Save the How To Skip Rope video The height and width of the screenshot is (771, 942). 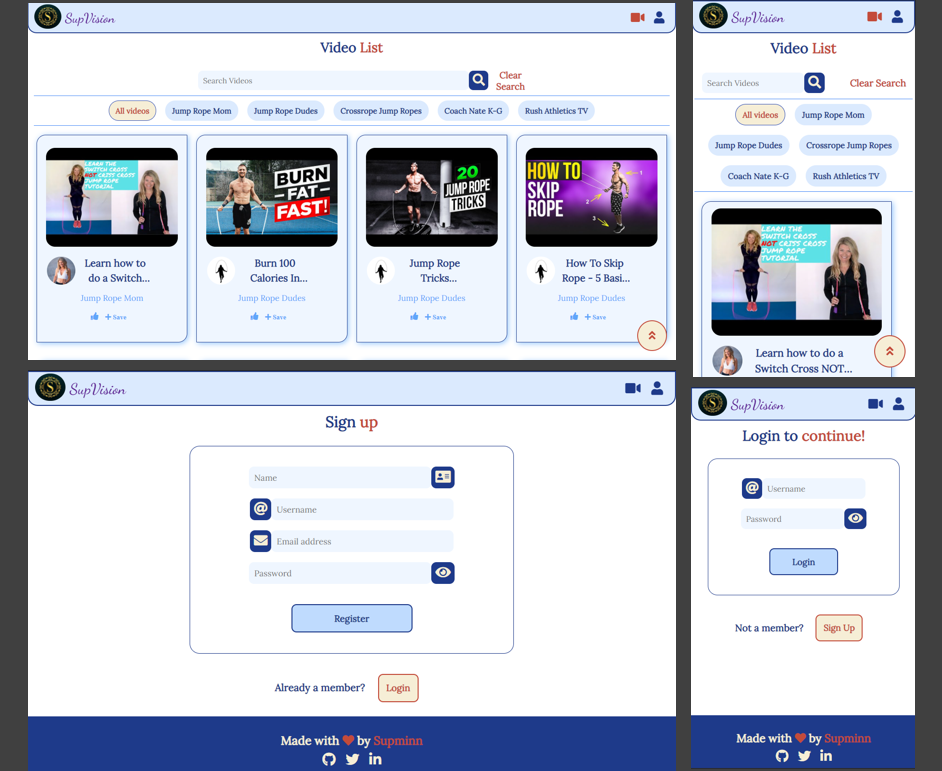coord(595,317)
